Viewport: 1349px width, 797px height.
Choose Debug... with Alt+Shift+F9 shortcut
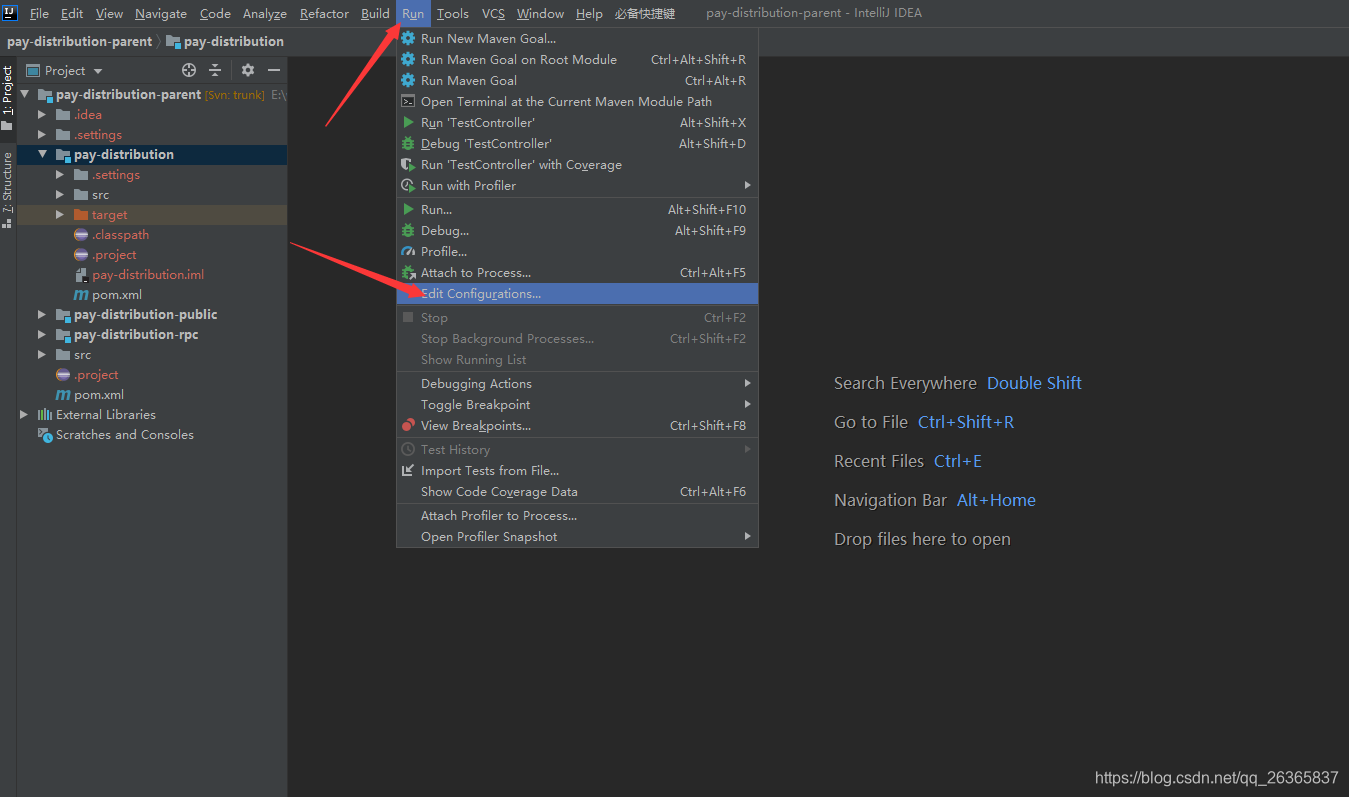pos(577,230)
